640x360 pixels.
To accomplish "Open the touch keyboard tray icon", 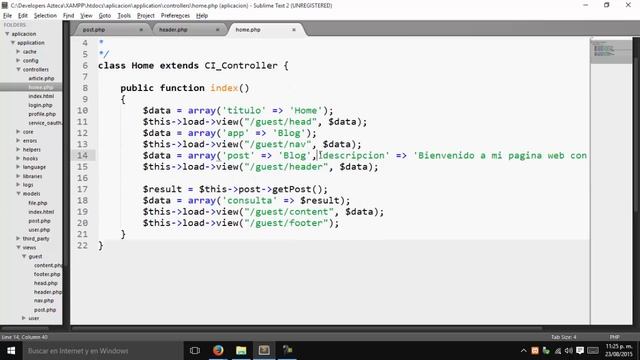I will click(593, 351).
